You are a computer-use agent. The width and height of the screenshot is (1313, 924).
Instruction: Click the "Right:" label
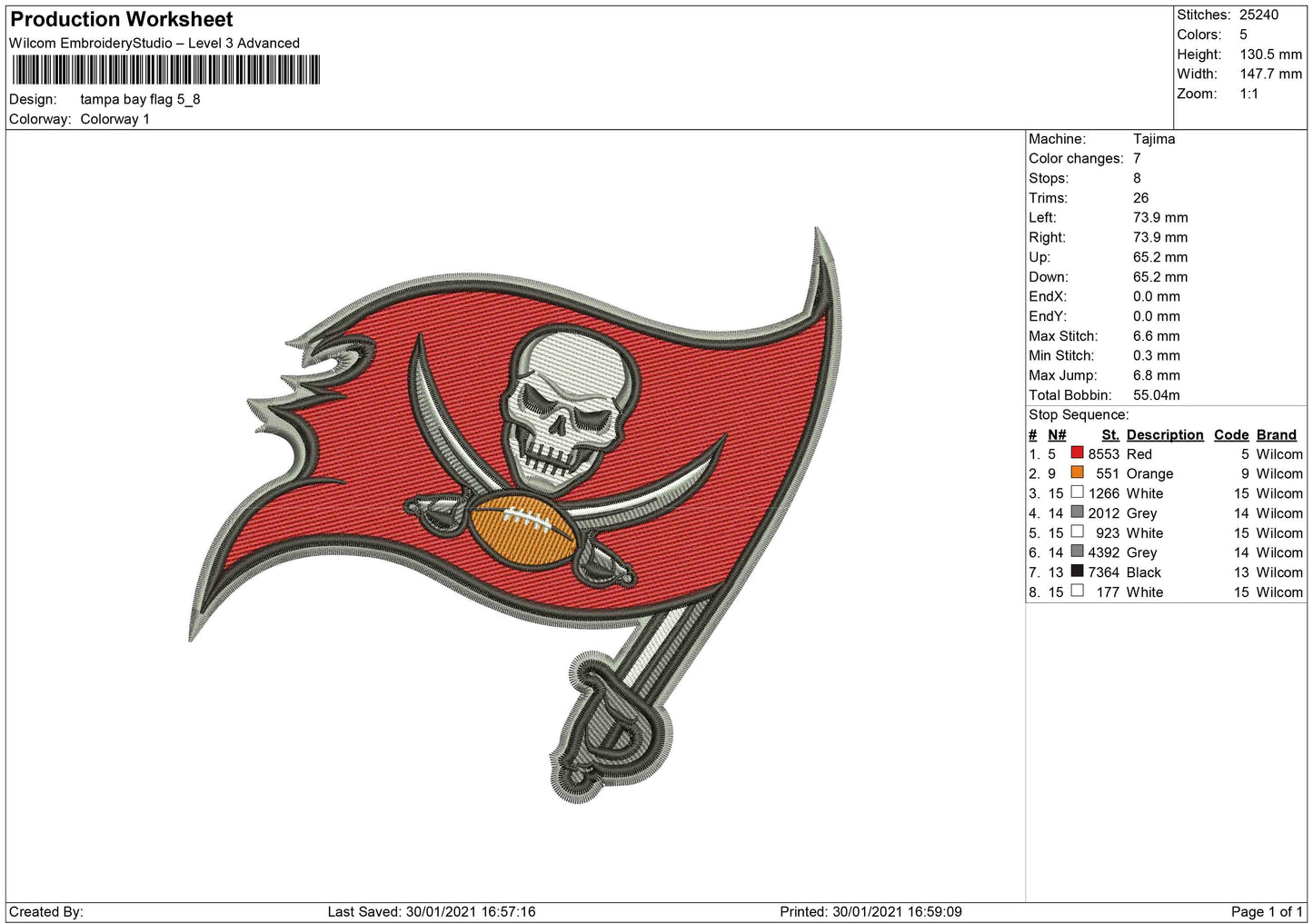[1047, 238]
